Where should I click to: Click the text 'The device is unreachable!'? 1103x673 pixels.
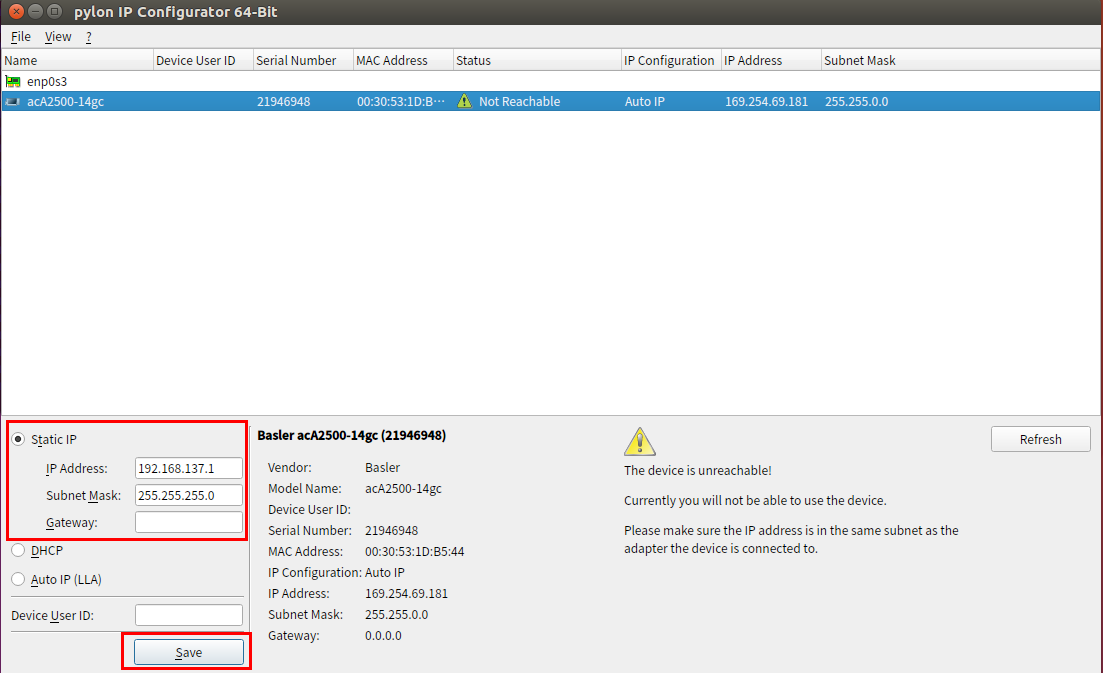coord(698,470)
